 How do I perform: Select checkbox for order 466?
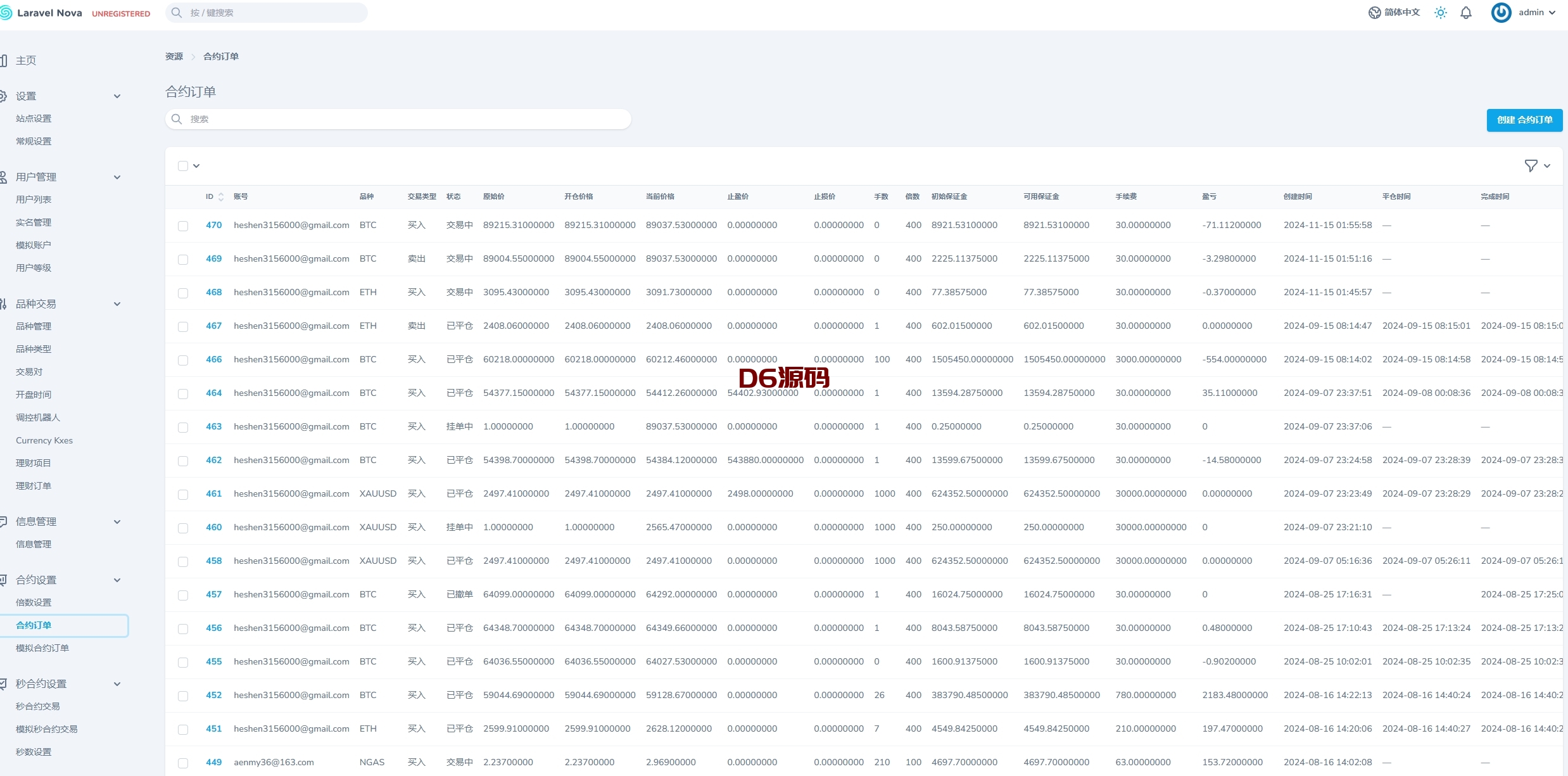click(x=183, y=360)
